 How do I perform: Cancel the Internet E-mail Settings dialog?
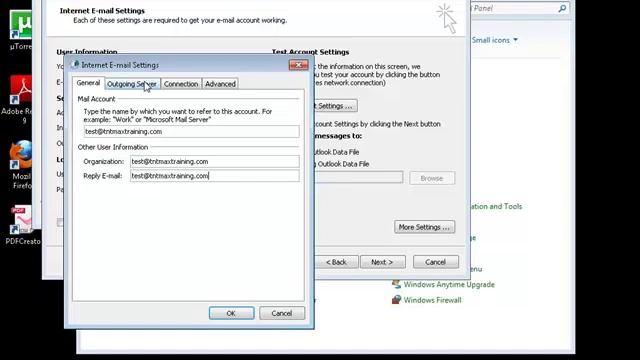point(282,313)
